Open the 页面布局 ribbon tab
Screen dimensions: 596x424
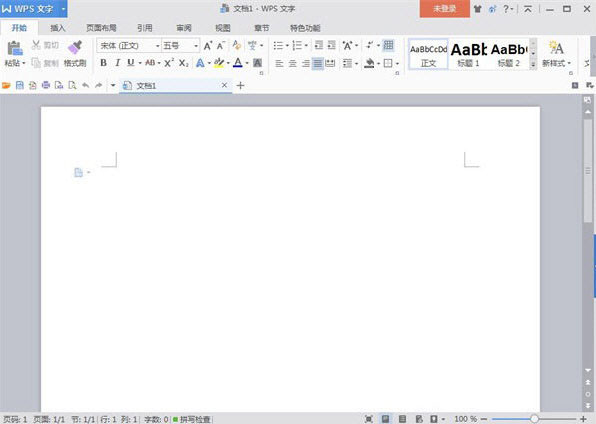[101, 28]
